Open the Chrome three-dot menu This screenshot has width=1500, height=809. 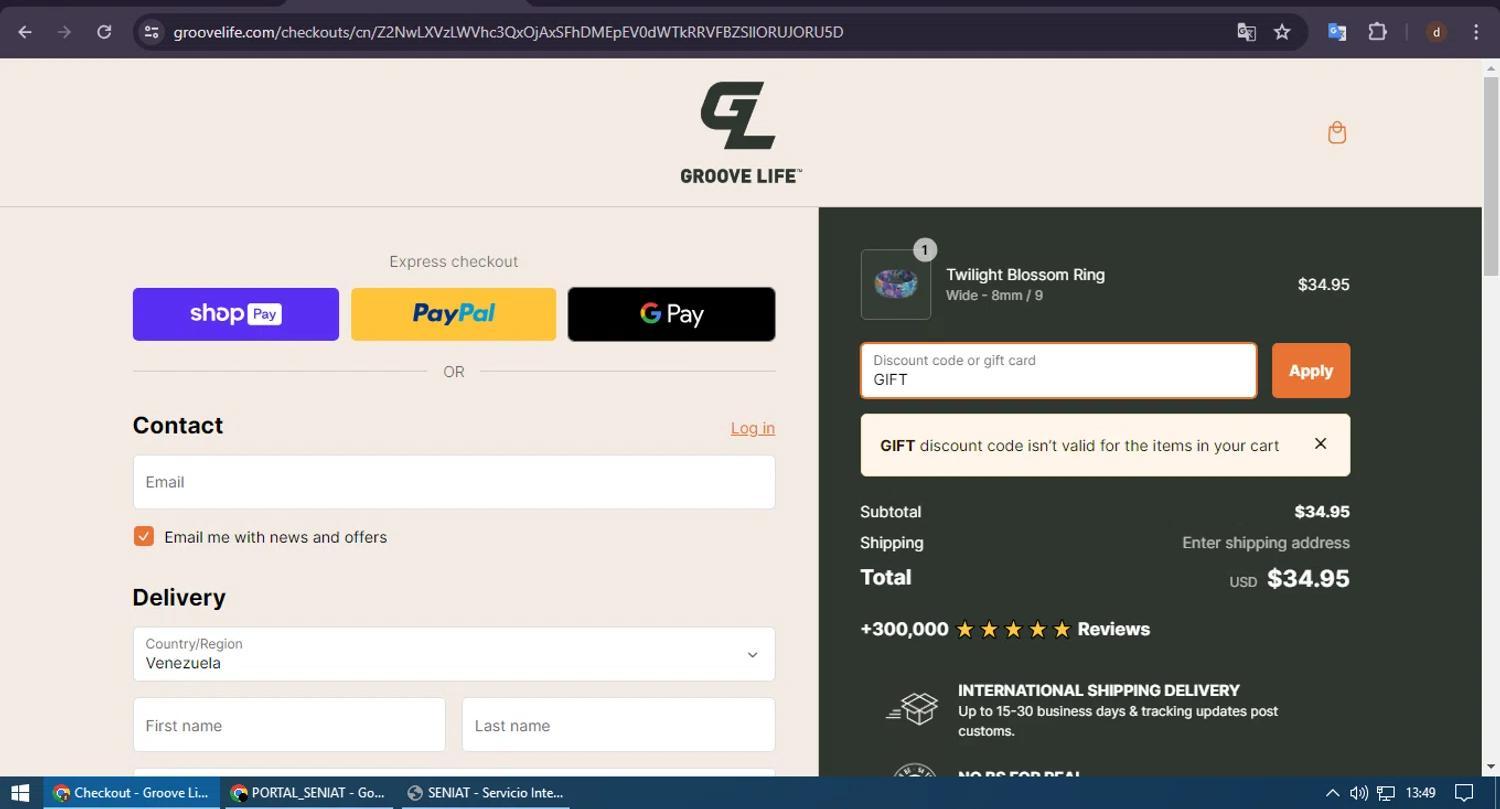point(1476,32)
